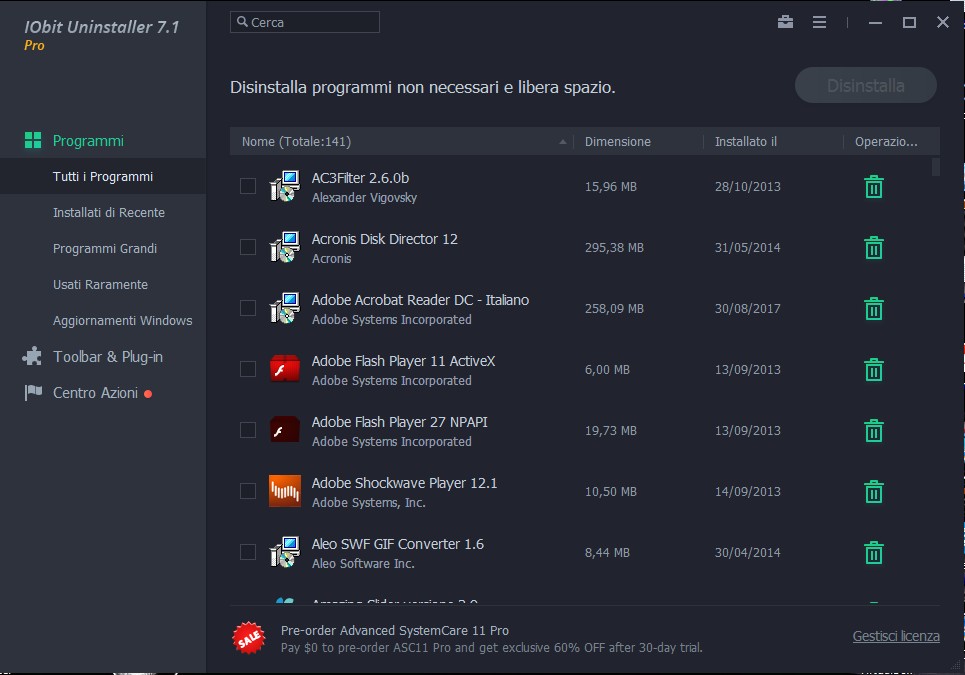Screen dimensions: 965x675
Task: Open the Gestisci licenza link
Action: [895, 636]
